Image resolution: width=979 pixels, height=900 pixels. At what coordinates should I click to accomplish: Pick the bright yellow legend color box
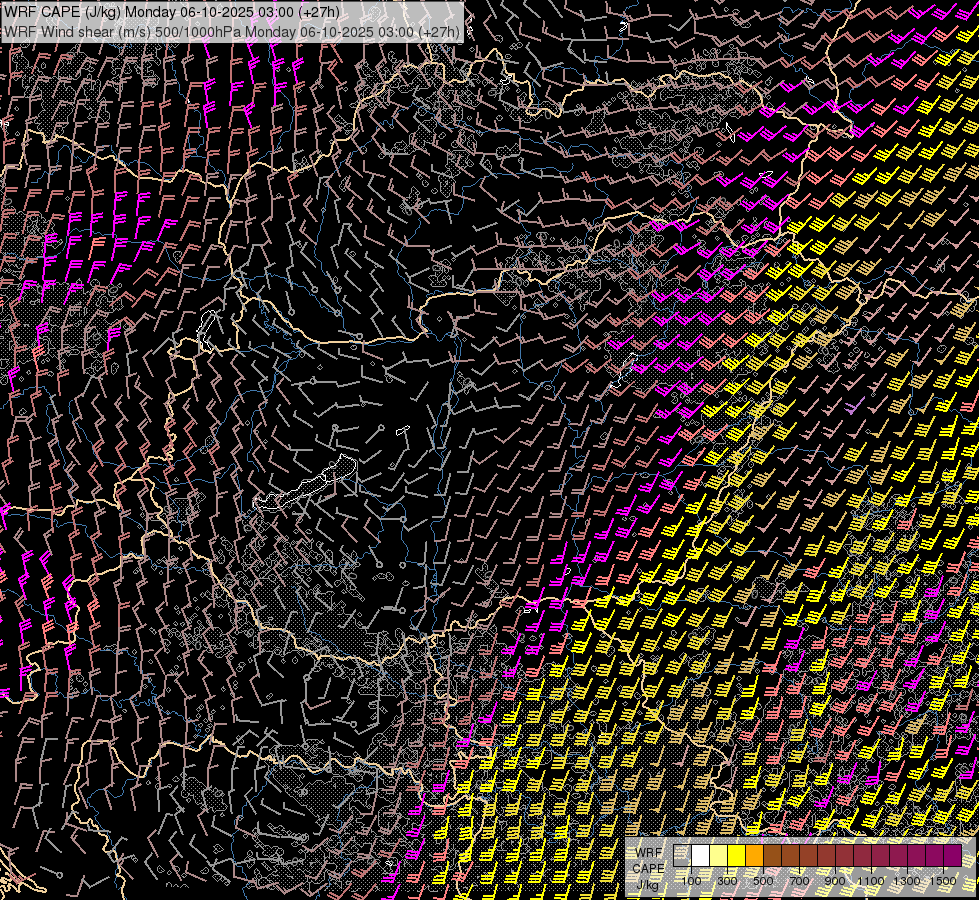tap(737, 856)
